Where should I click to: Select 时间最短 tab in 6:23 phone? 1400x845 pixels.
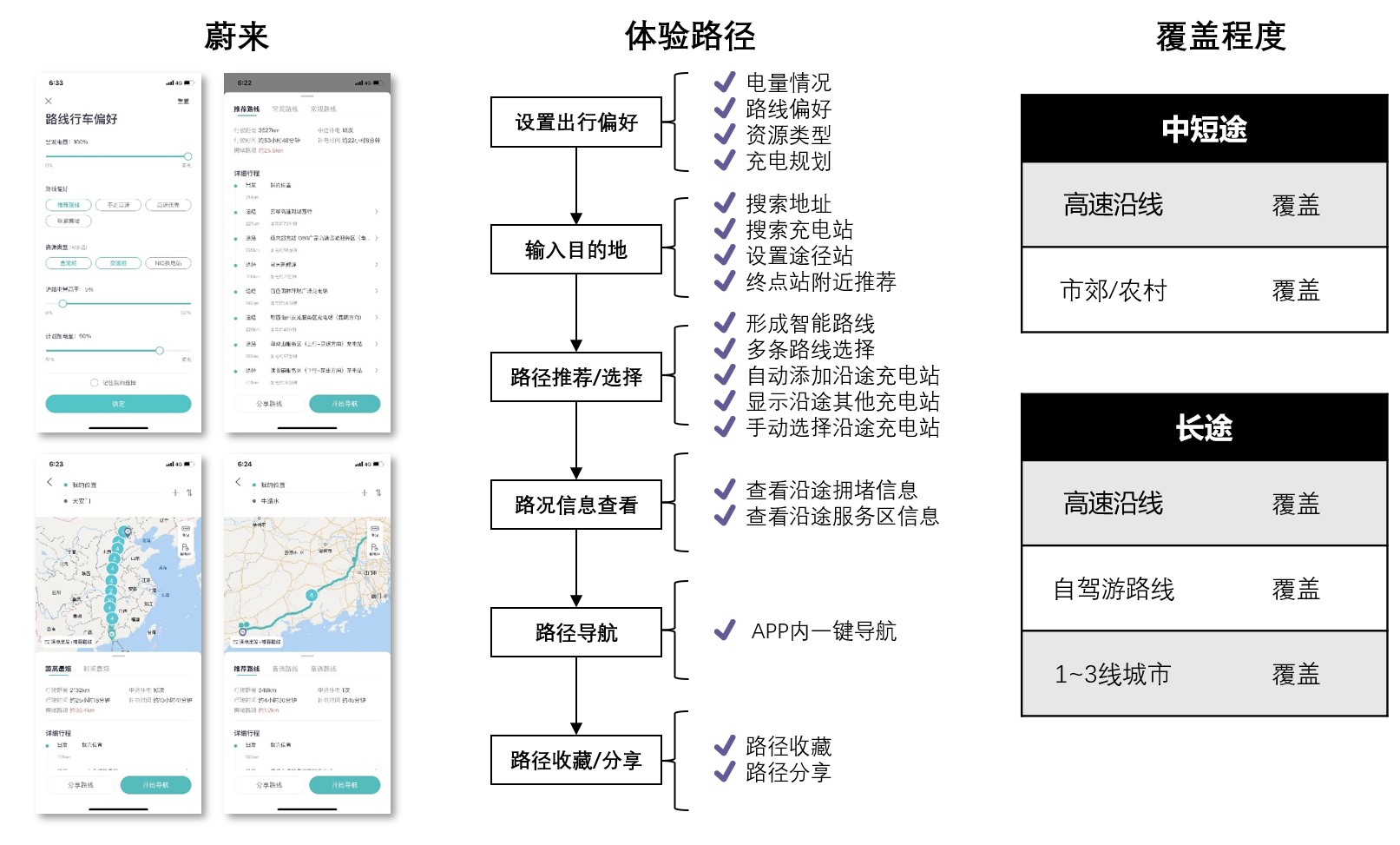[x=96, y=669]
